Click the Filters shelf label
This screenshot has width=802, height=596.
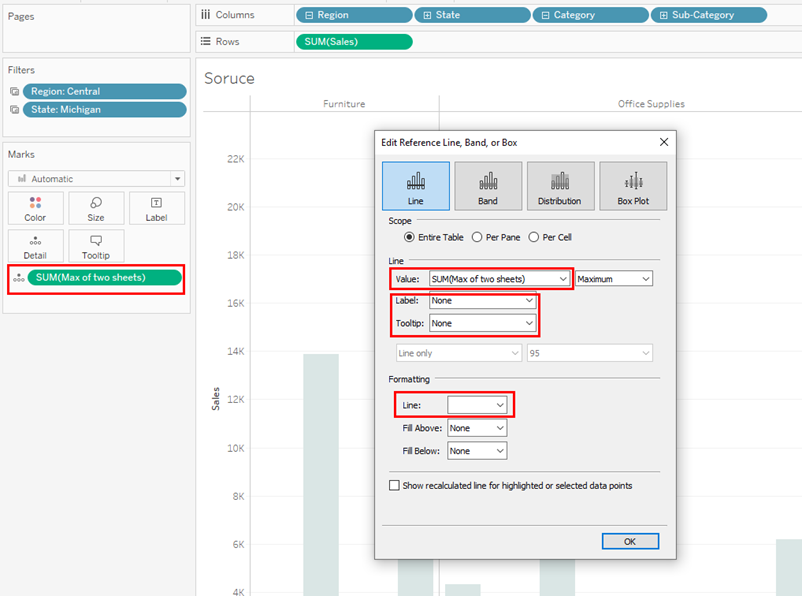pos(21,70)
